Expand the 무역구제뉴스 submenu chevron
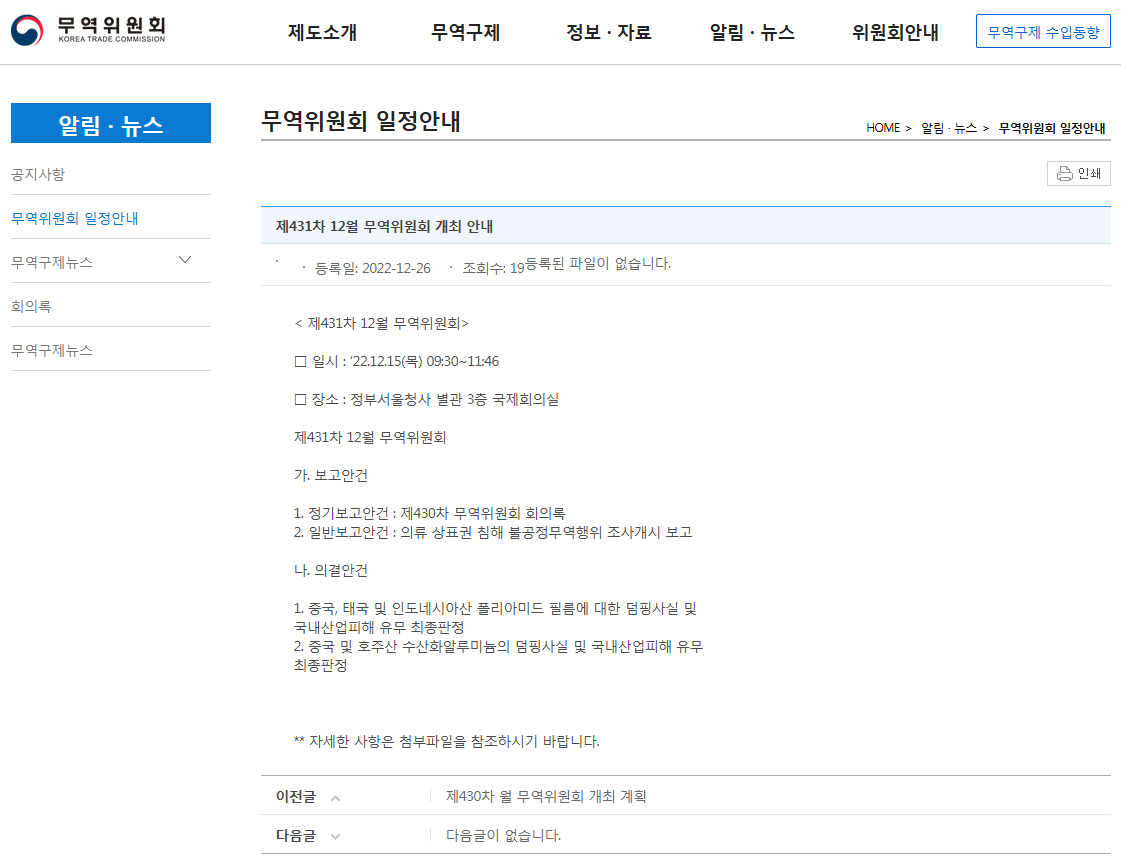This screenshot has height=860, width=1121. point(185,261)
